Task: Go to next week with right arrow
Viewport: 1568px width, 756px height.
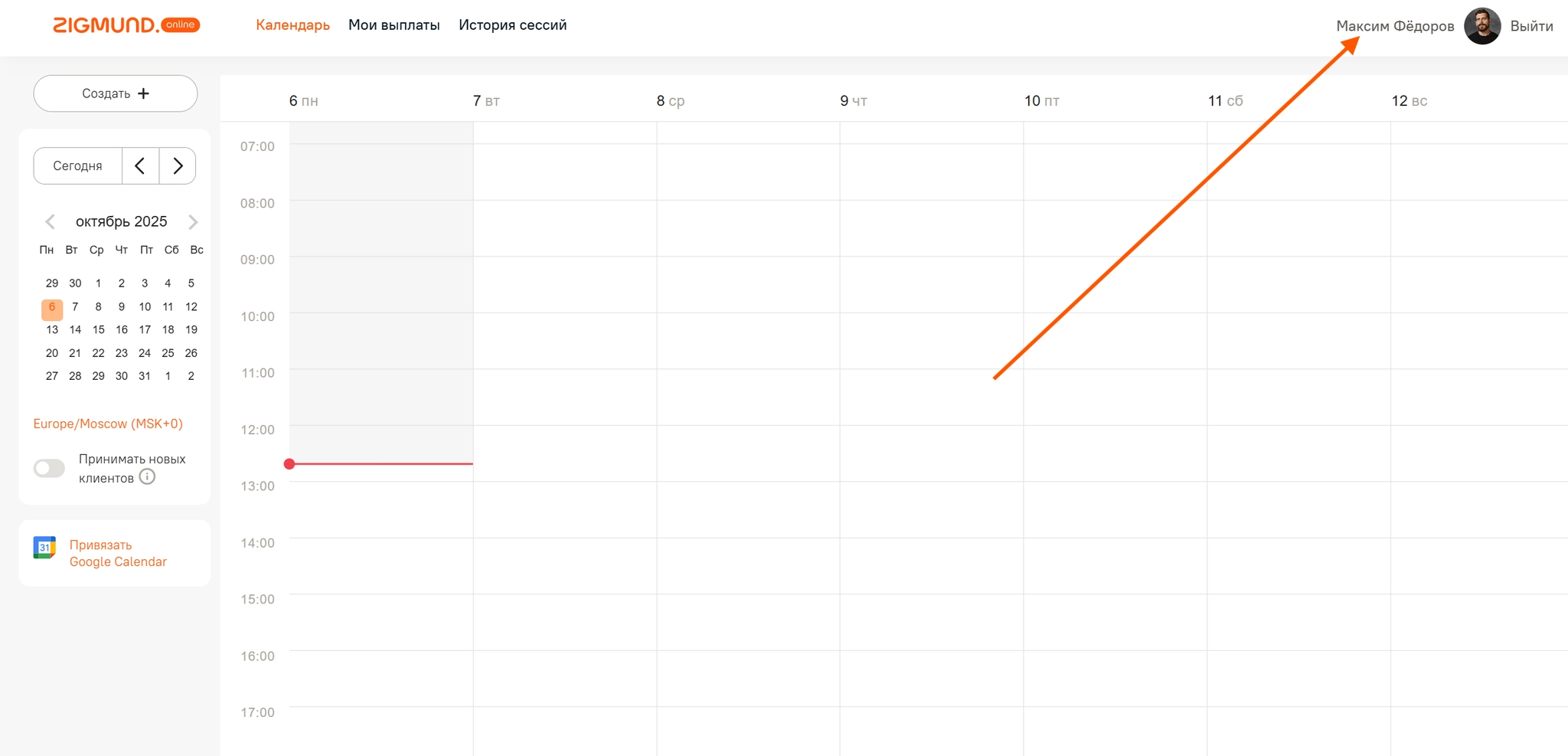Action: (x=178, y=165)
